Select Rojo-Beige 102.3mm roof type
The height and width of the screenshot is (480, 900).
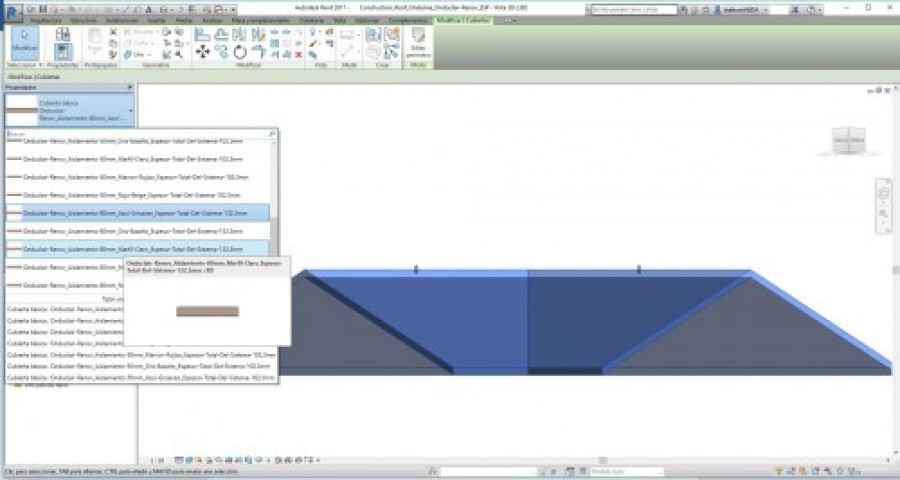pos(138,195)
